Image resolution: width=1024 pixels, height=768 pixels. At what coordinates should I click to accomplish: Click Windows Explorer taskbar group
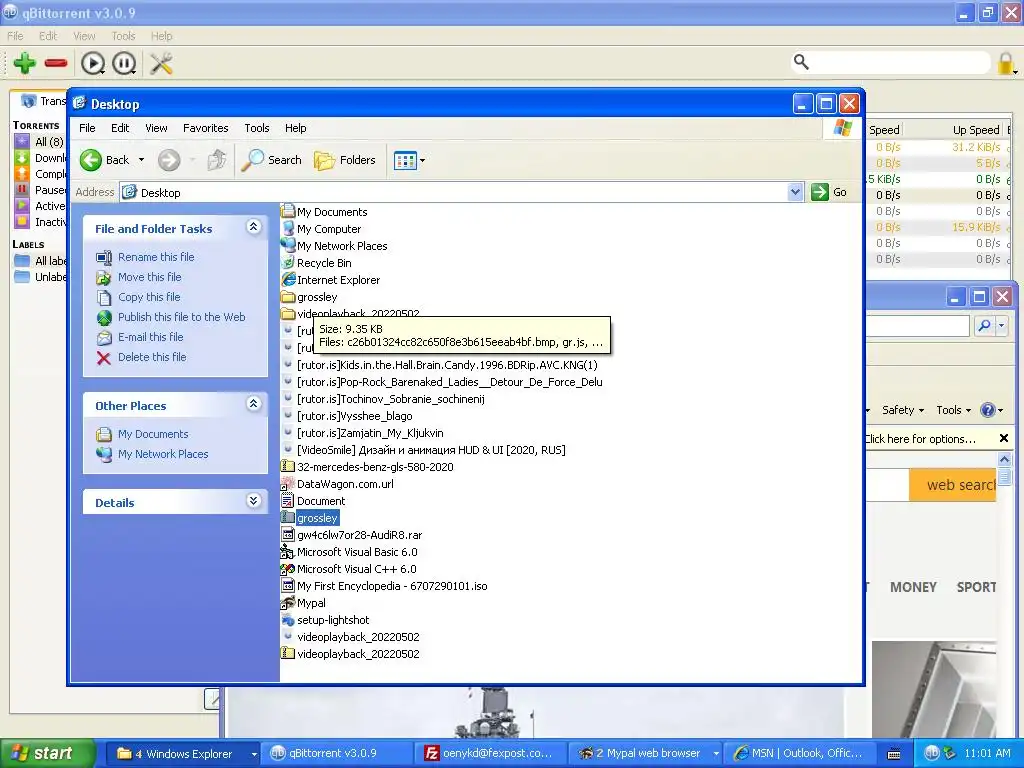click(x=183, y=754)
